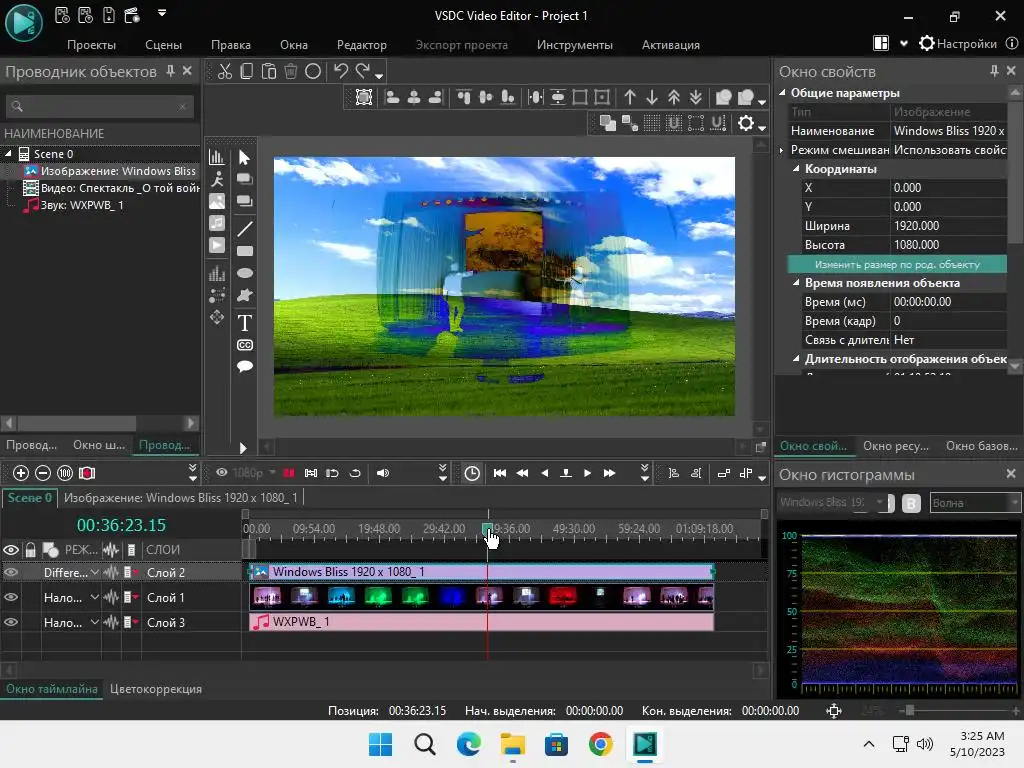
Task: Jump to the beginning of the scene
Action: tap(500, 473)
